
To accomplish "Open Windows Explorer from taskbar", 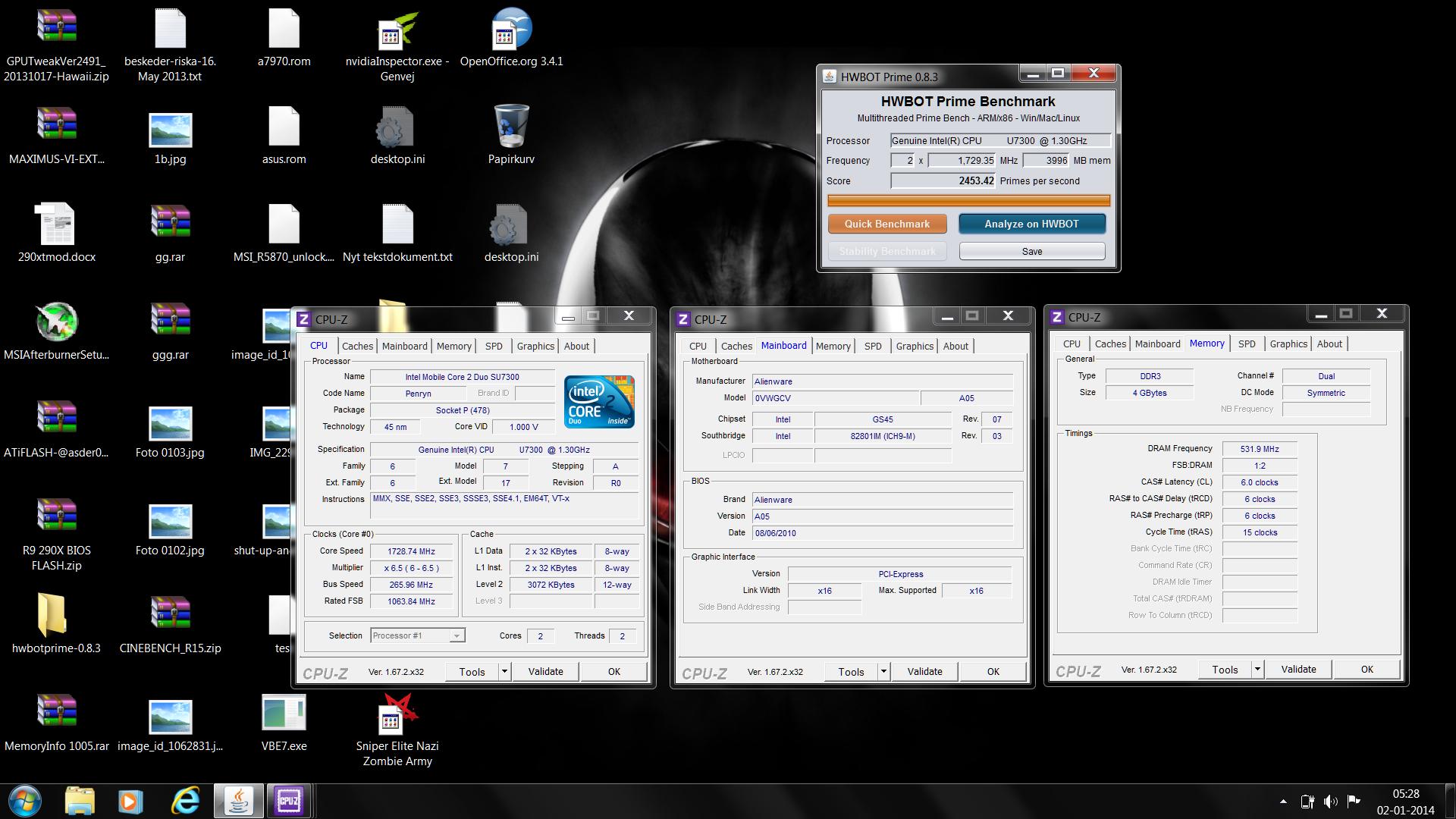I will pos(79,801).
